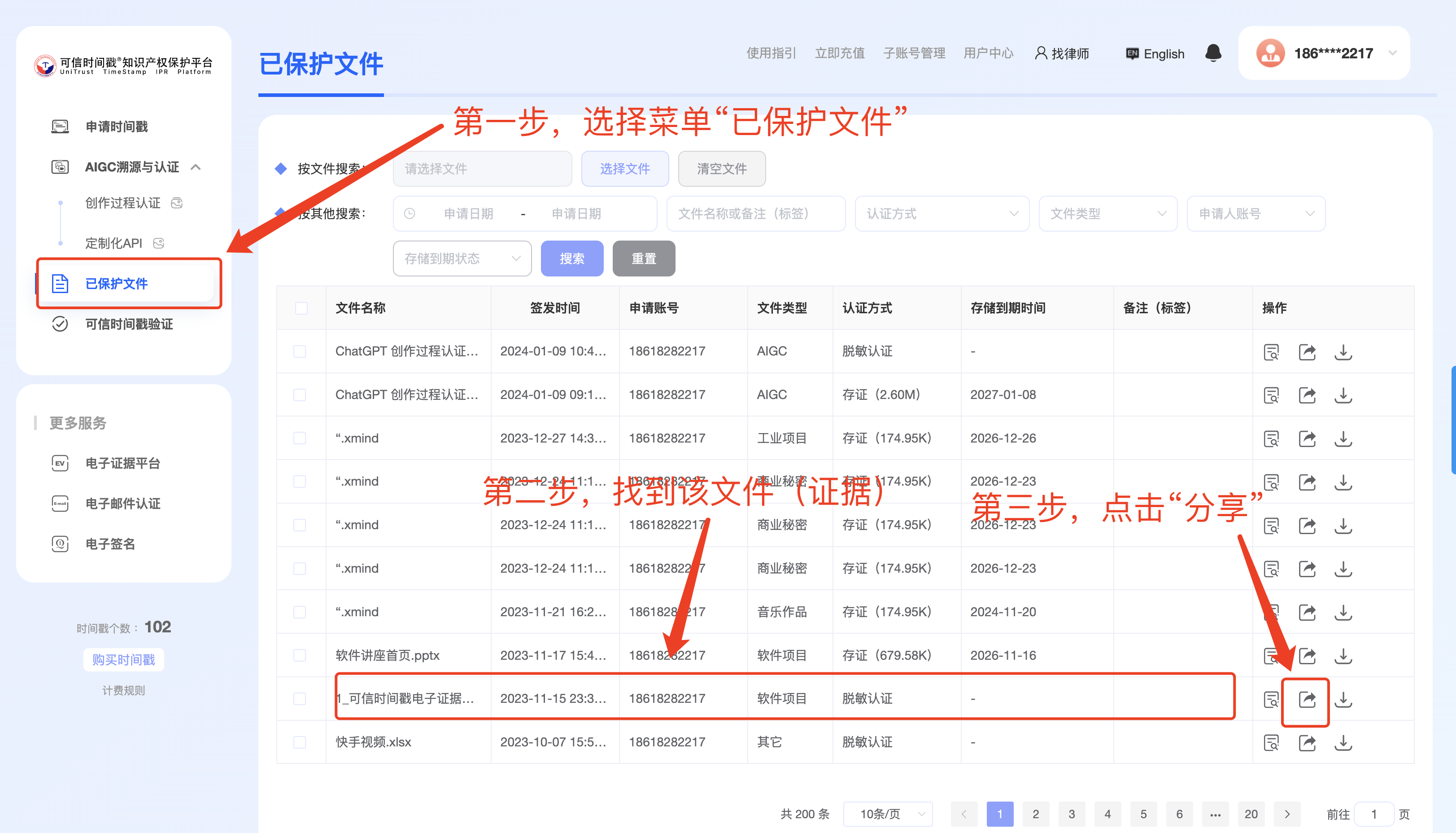The height and width of the screenshot is (833, 1456).
Task: Click the user avatar icon
Action: (1270, 53)
